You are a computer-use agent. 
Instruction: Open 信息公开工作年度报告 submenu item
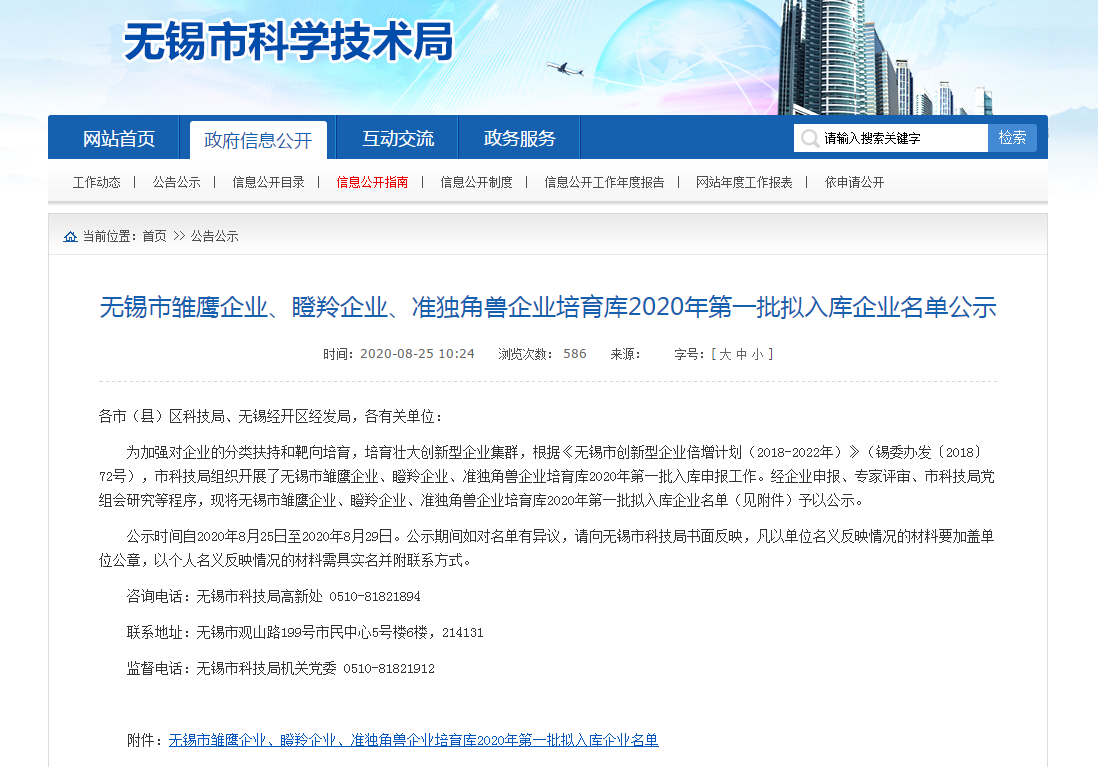point(604,182)
